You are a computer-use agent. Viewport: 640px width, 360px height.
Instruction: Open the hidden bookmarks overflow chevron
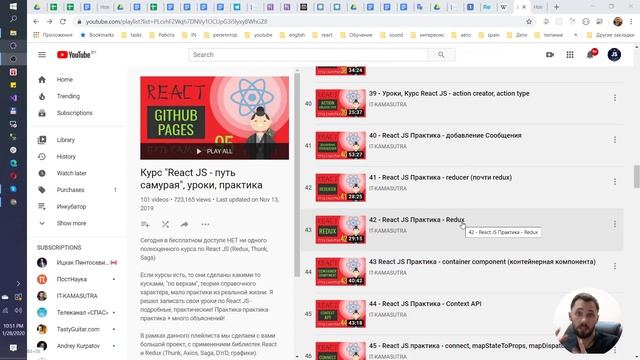[x=576, y=35]
